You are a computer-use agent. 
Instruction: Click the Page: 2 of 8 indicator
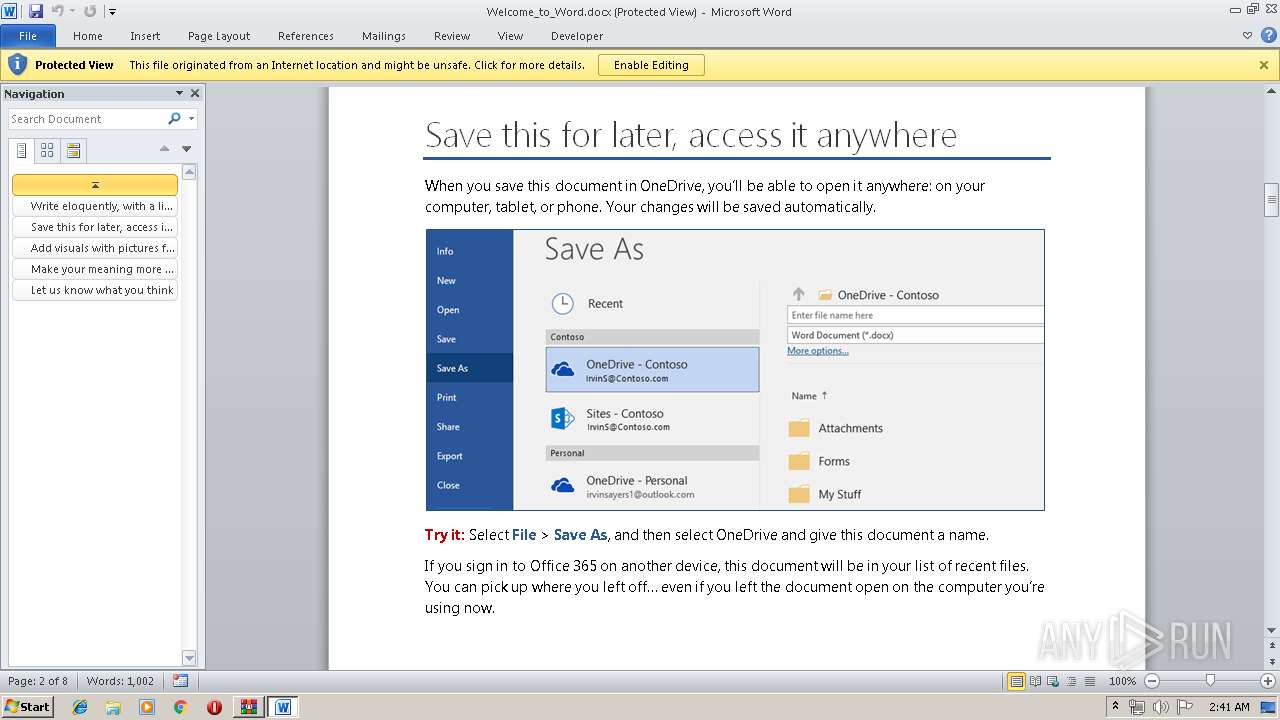pos(38,681)
